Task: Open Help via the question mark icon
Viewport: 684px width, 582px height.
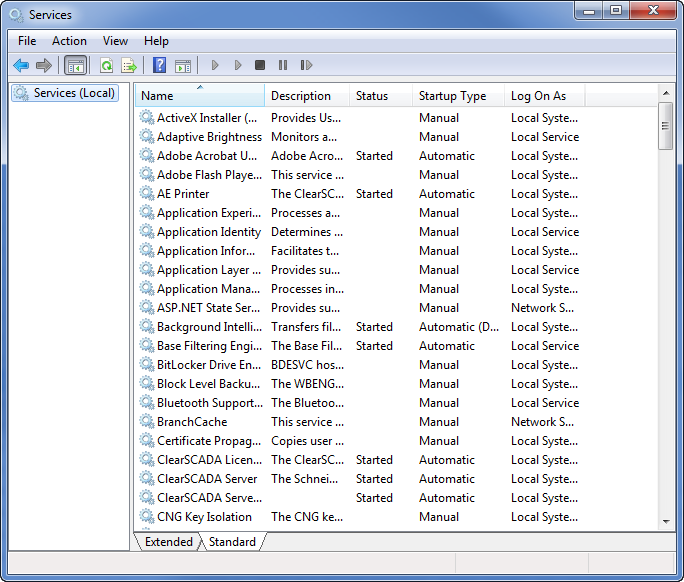Action: point(159,65)
